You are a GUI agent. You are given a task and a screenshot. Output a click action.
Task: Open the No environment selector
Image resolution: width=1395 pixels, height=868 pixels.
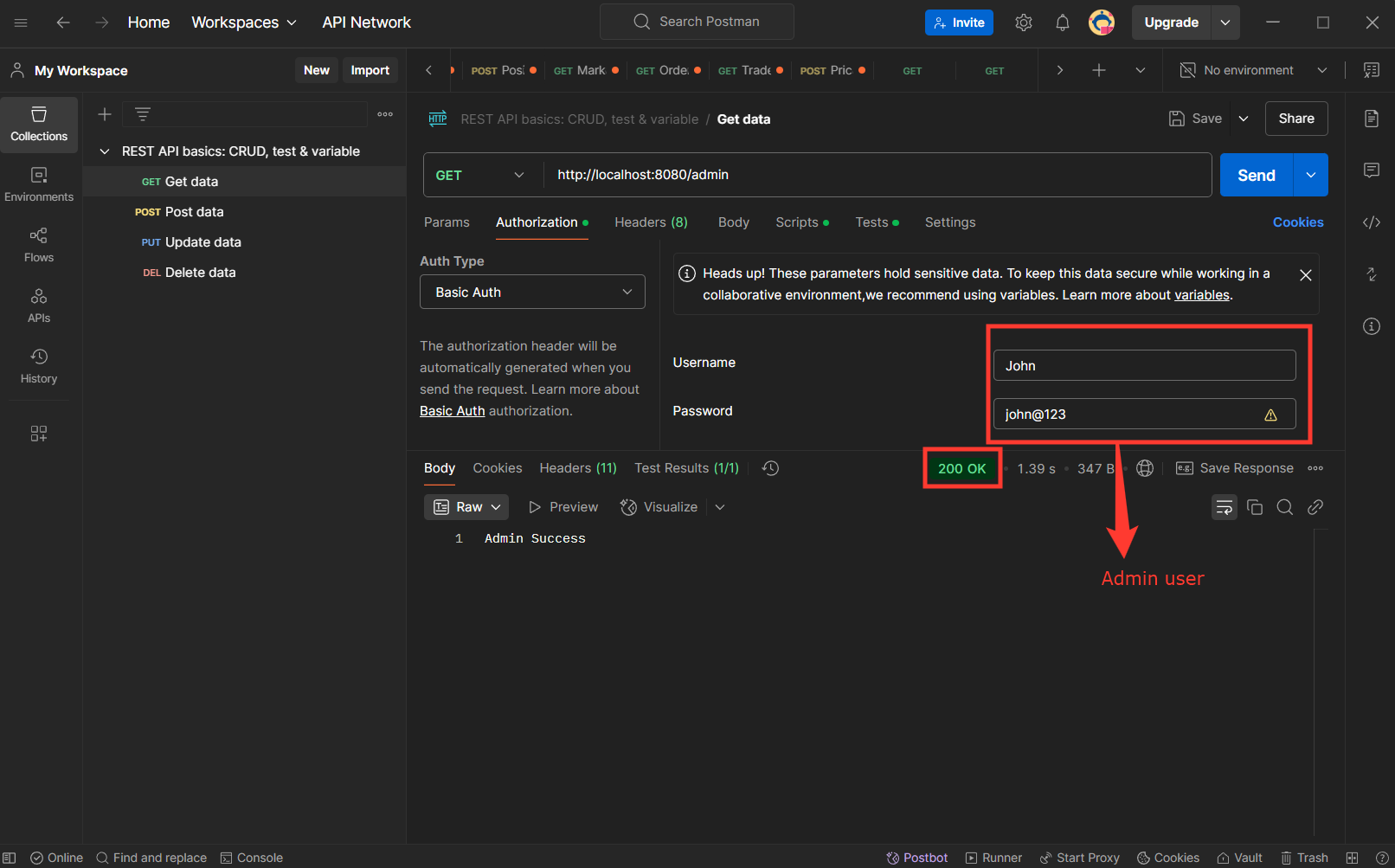click(1254, 70)
